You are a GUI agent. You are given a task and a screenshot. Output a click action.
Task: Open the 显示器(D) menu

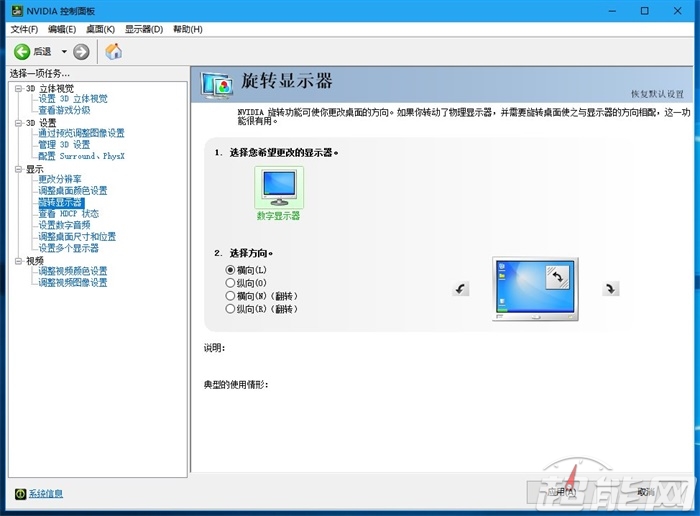(x=144, y=29)
